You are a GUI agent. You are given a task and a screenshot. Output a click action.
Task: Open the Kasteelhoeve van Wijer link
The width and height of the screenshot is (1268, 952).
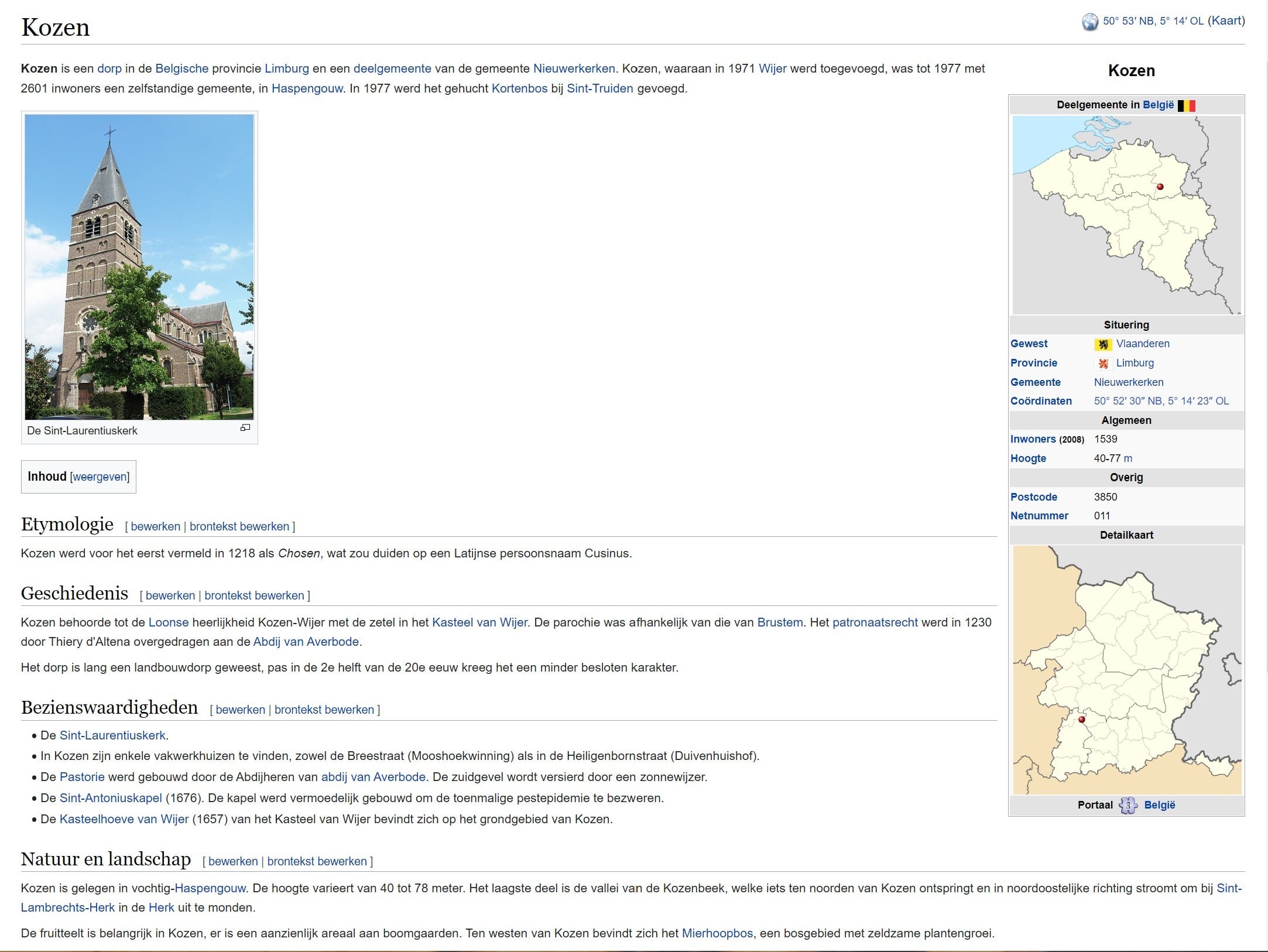pos(124,819)
